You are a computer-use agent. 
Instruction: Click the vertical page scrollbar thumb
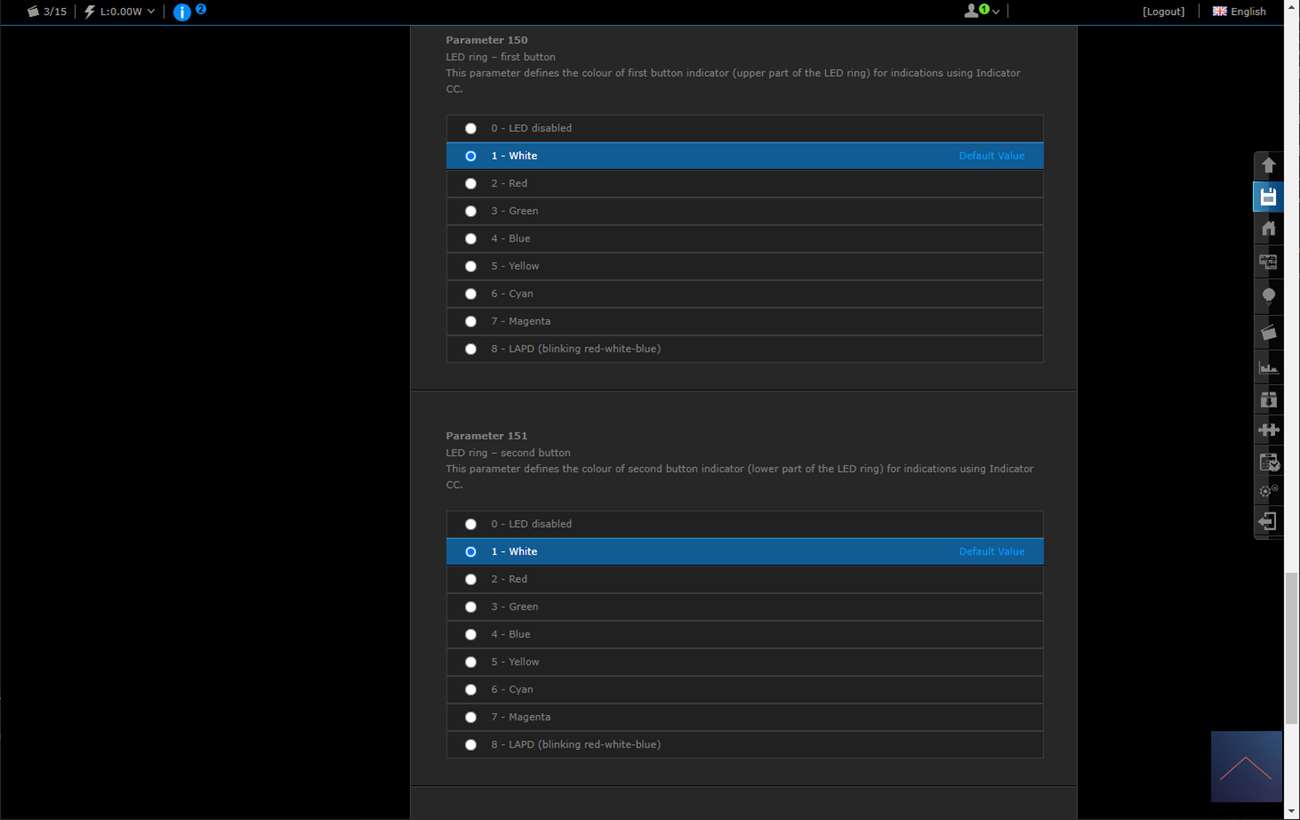pyautogui.click(x=1291, y=648)
